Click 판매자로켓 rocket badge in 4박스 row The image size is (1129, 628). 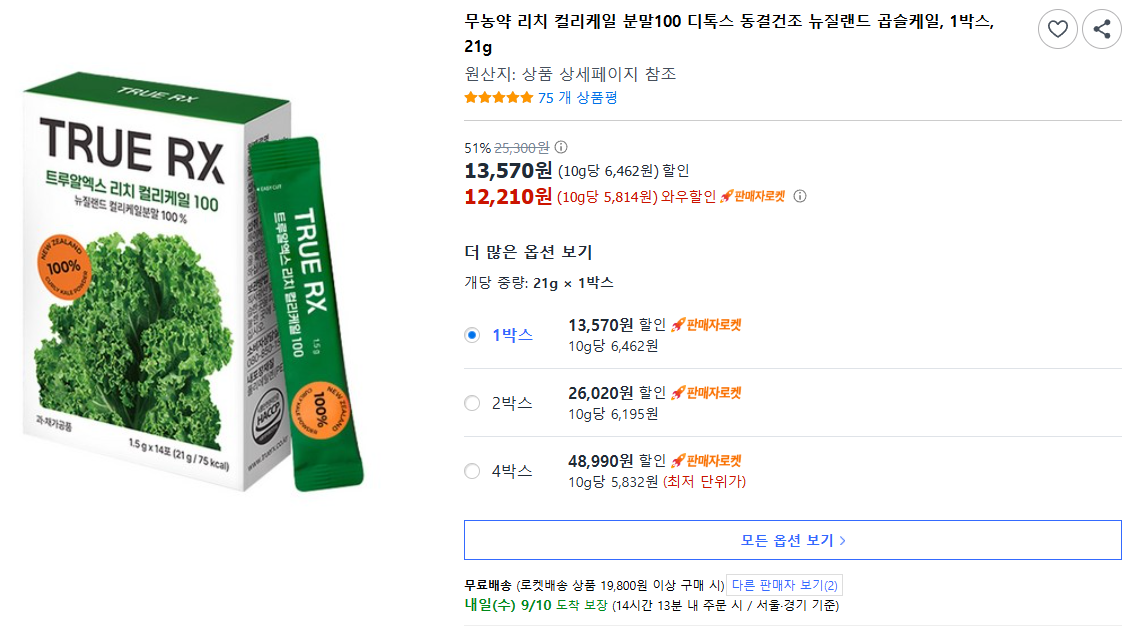(706, 461)
